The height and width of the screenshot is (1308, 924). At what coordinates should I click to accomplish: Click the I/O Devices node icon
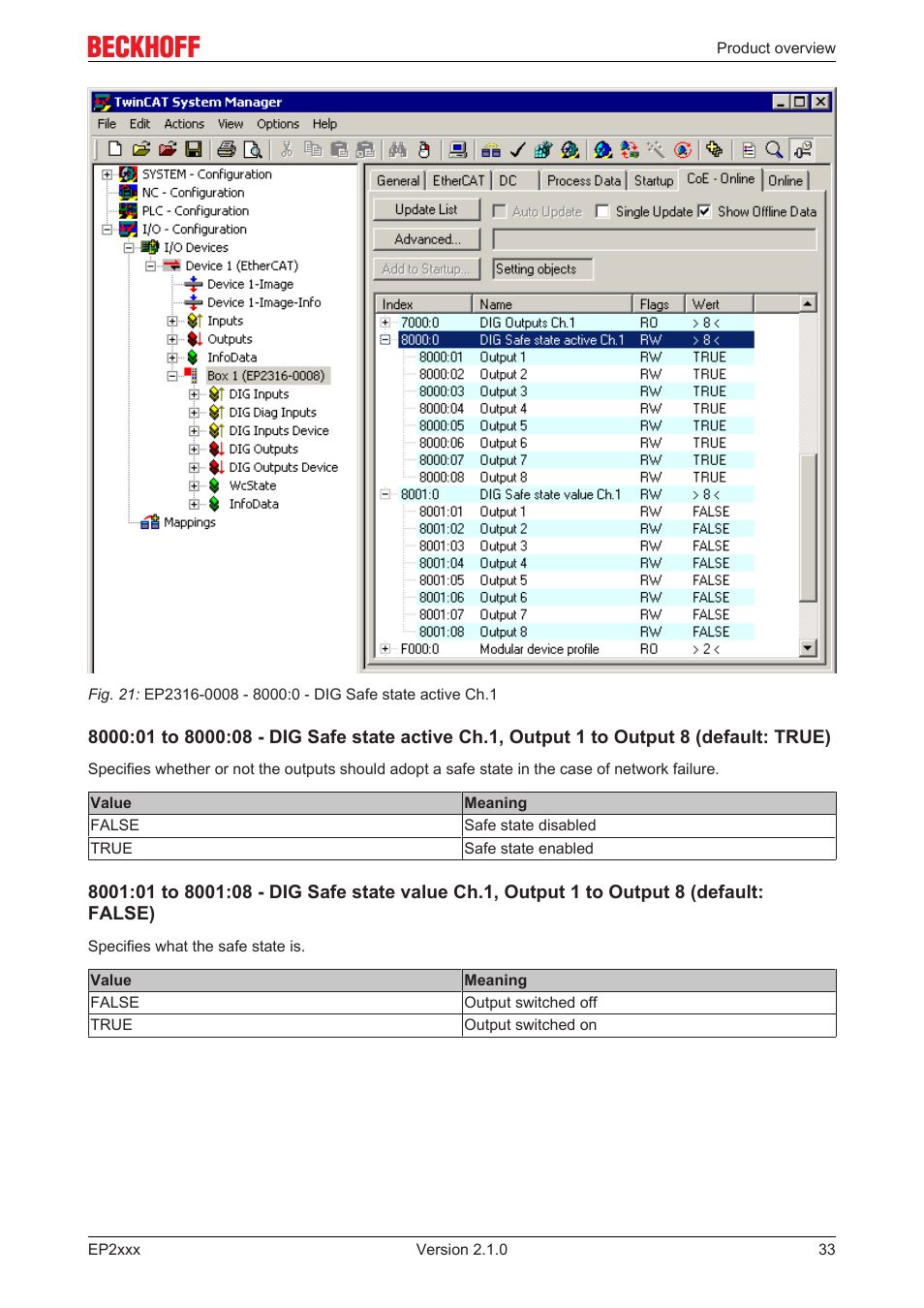149,247
